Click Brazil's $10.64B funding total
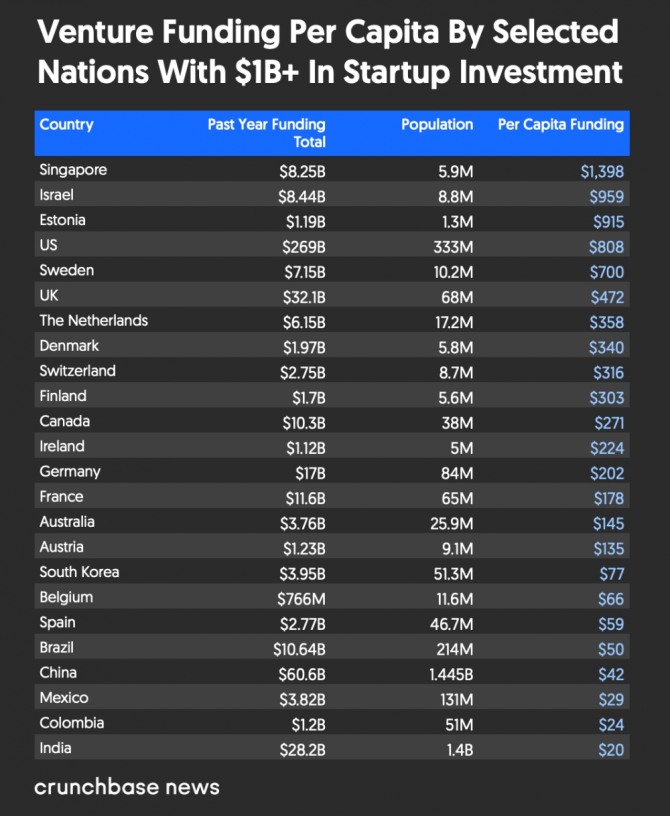This screenshot has width=670, height=816. click(x=301, y=649)
